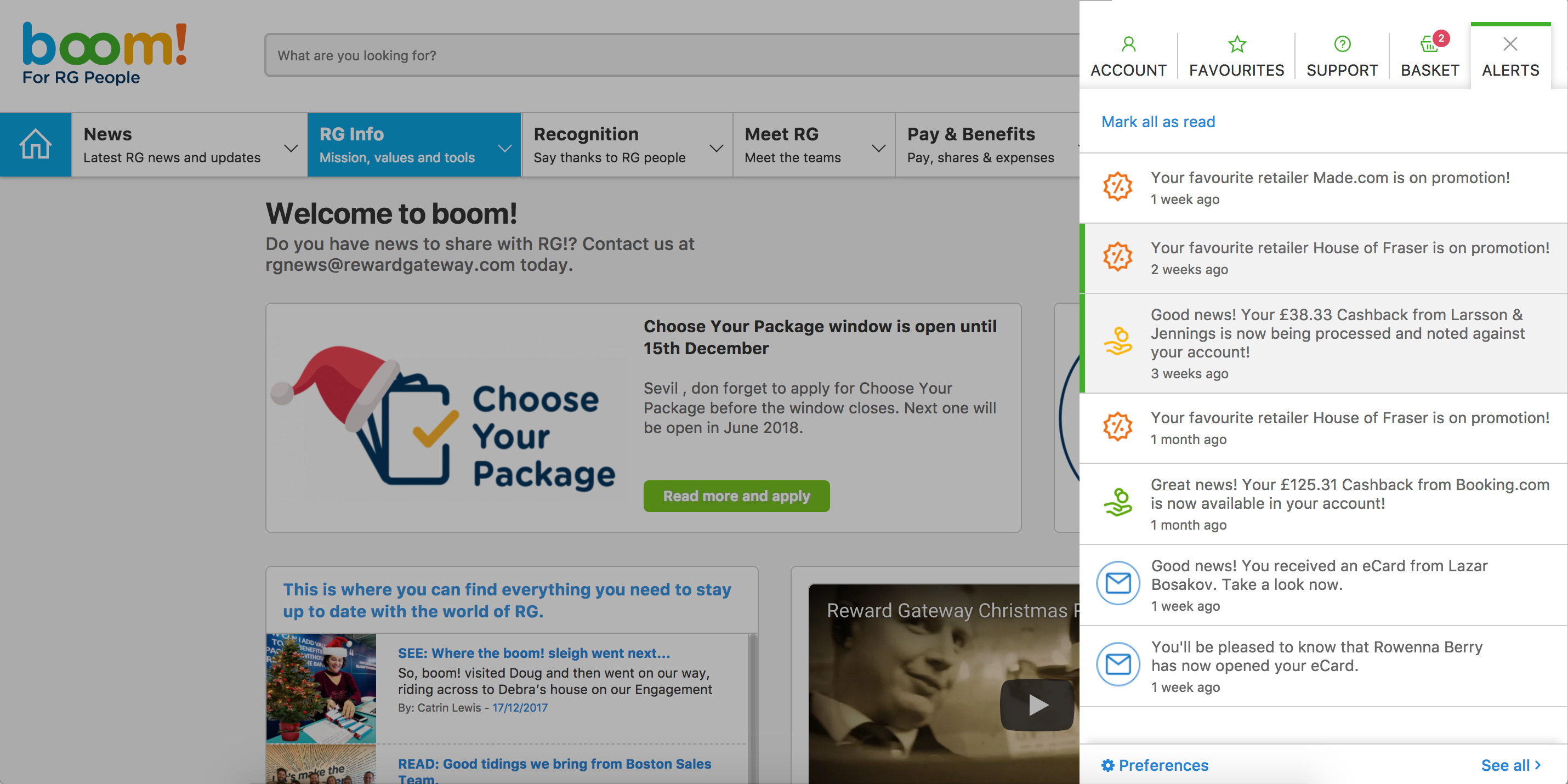Click the 'stay up to date with RG' heading
The width and height of the screenshot is (1568, 784).
(507, 600)
